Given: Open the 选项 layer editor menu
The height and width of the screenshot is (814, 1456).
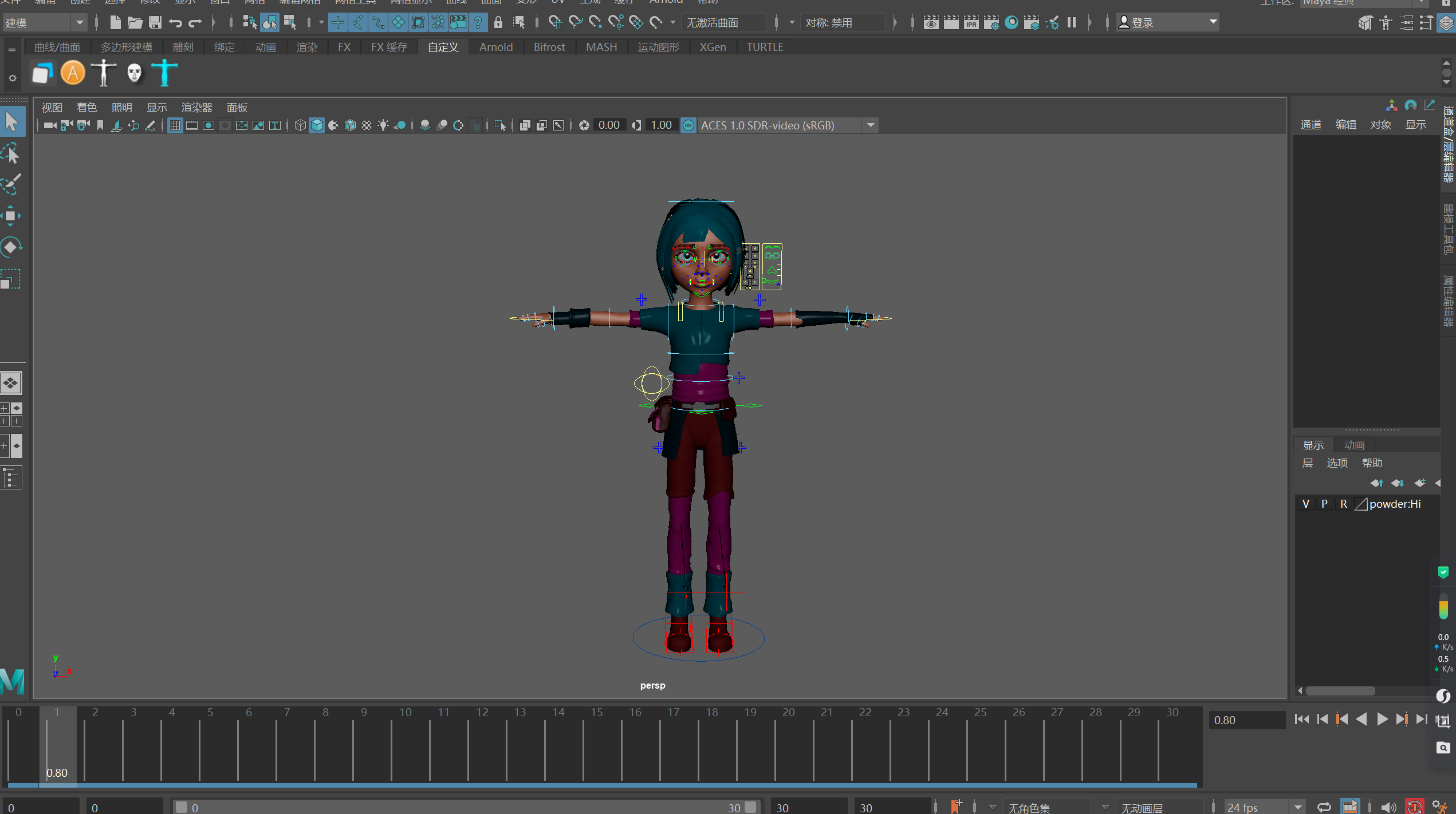Looking at the screenshot, I should pyautogui.click(x=1337, y=463).
